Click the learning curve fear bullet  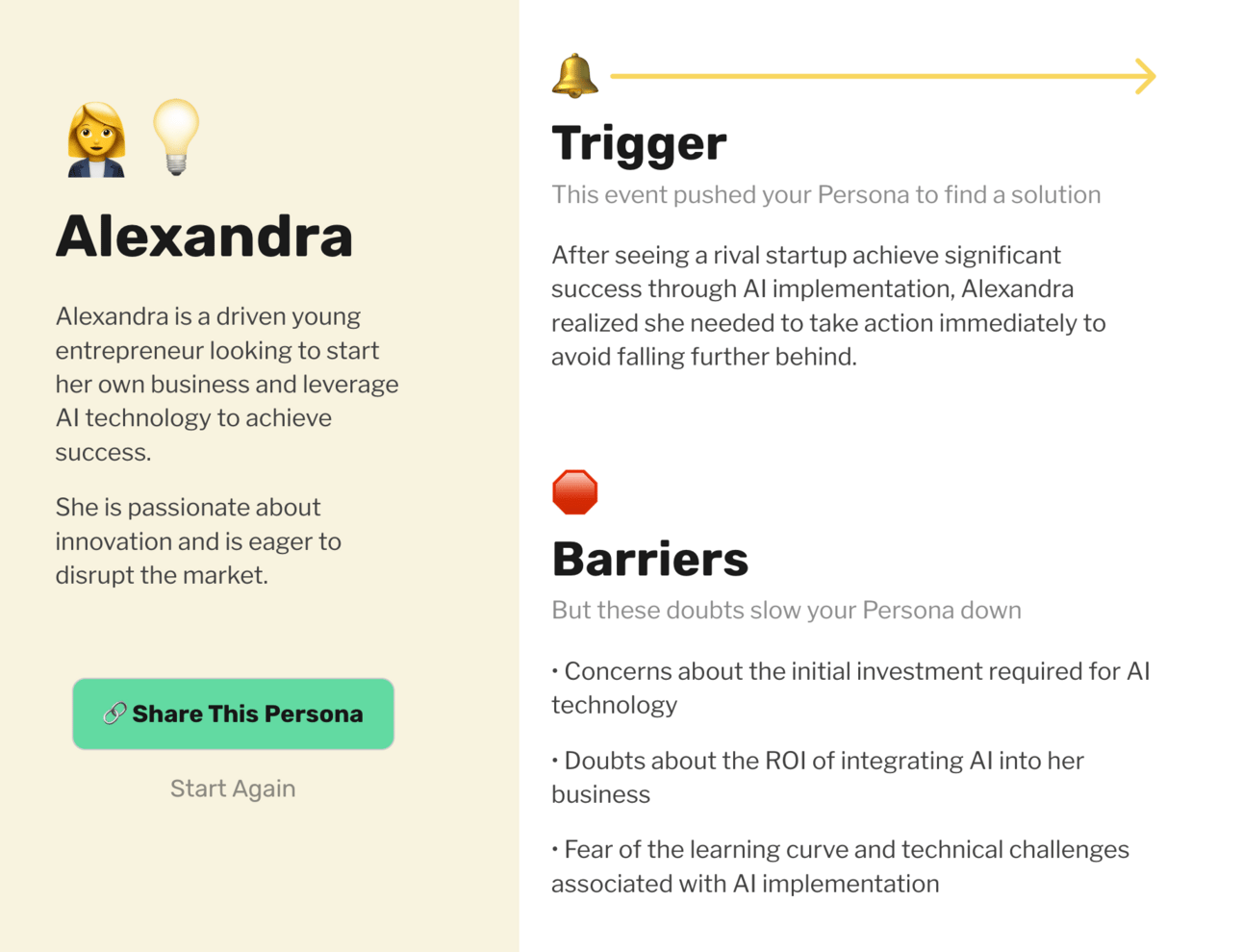840,866
